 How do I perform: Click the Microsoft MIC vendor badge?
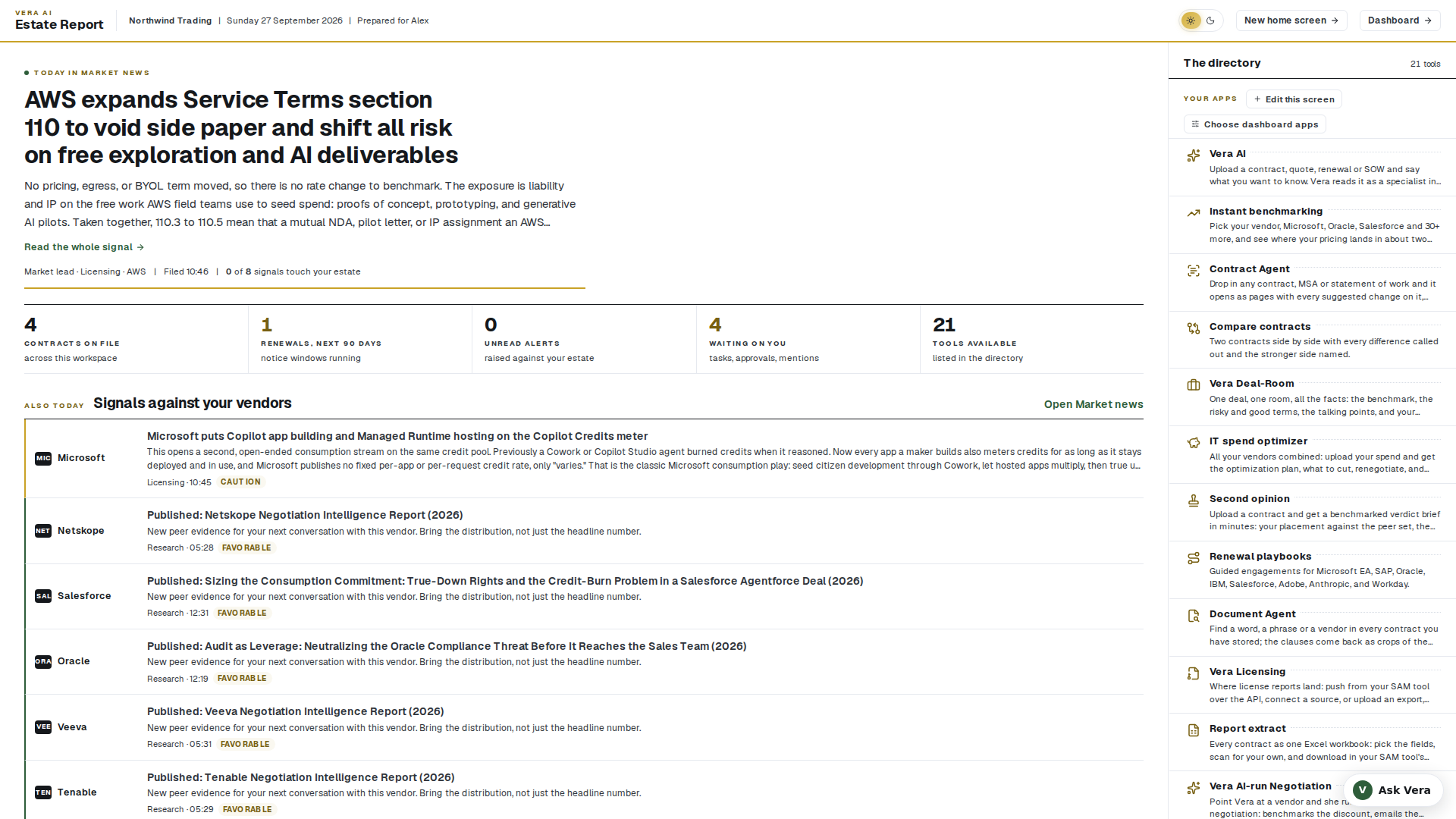43,458
